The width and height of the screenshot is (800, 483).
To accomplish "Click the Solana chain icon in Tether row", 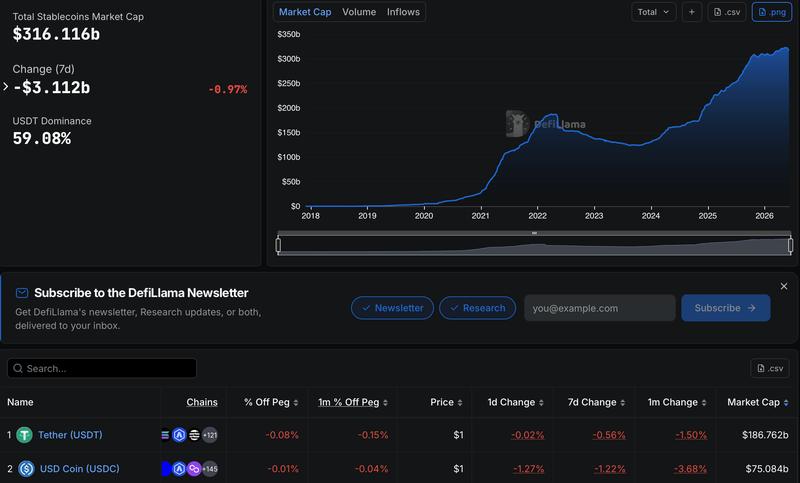I will click(165, 435).
